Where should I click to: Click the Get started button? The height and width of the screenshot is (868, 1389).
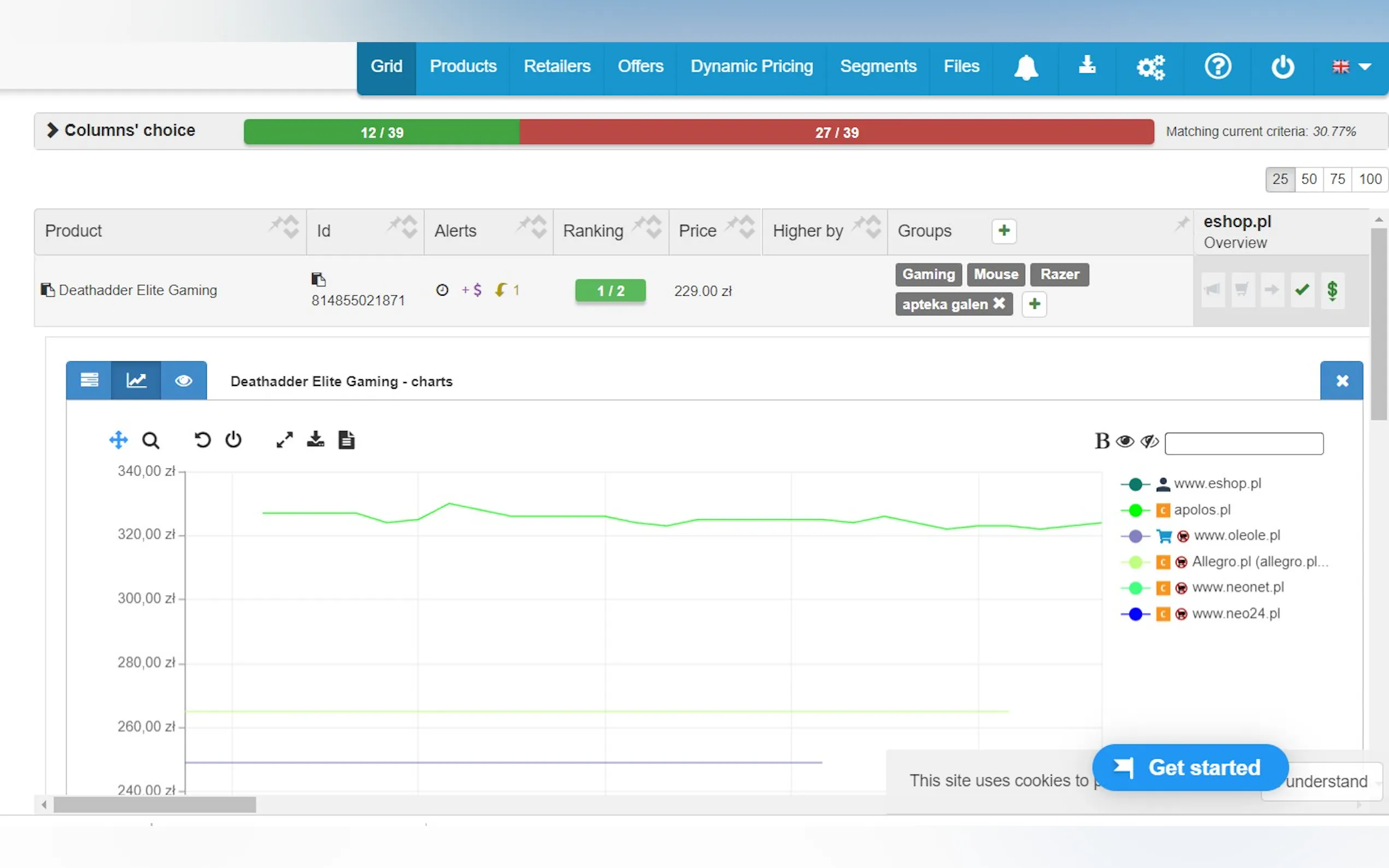(x=1190, y=767)
